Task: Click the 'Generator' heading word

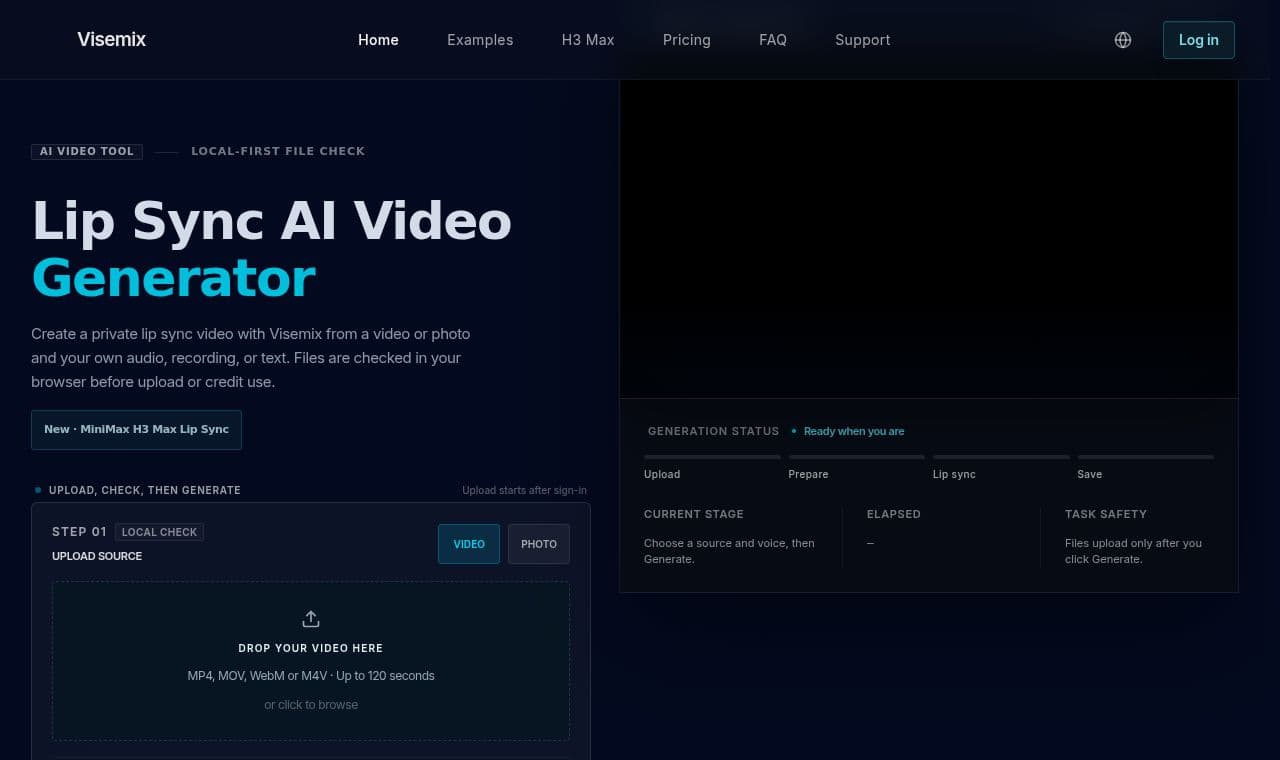Action: pyautogui.click(x=174, y=278)
